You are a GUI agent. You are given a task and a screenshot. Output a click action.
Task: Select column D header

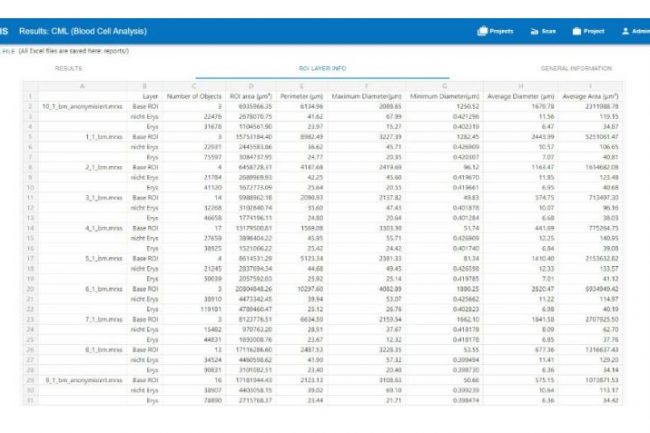(x=251, y=87)
